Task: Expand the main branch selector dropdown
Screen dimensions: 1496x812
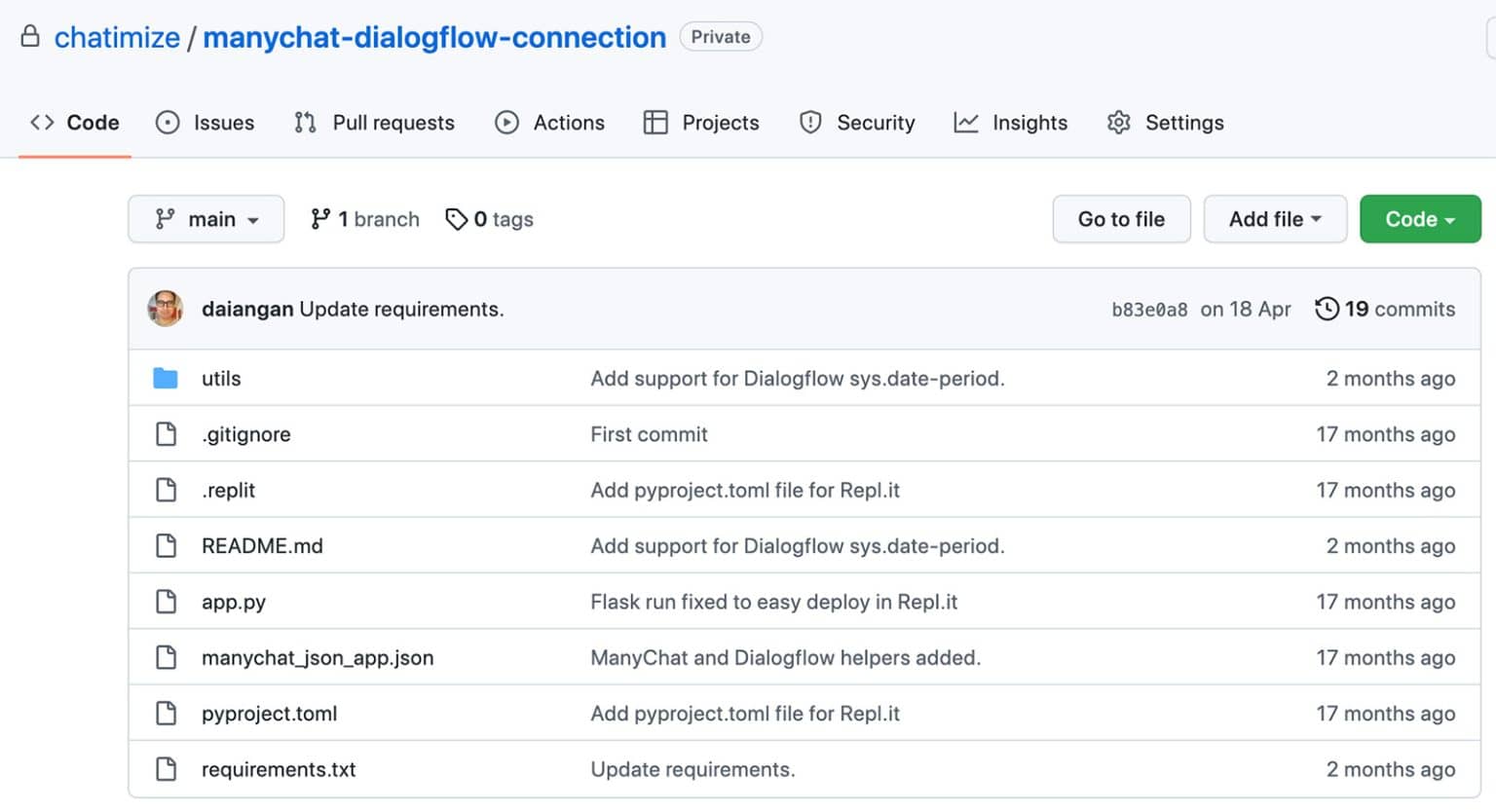Action: coord(206,219)
